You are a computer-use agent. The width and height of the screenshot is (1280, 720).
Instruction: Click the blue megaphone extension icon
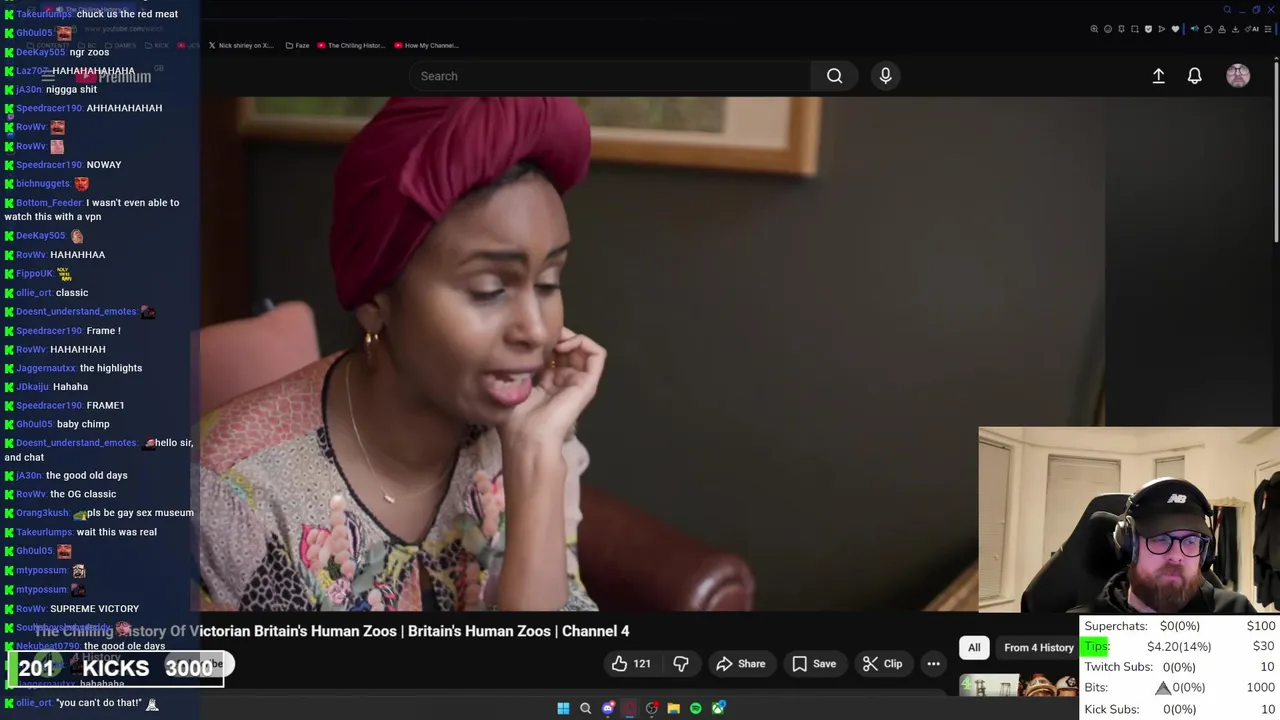(x=1195, y=29)
